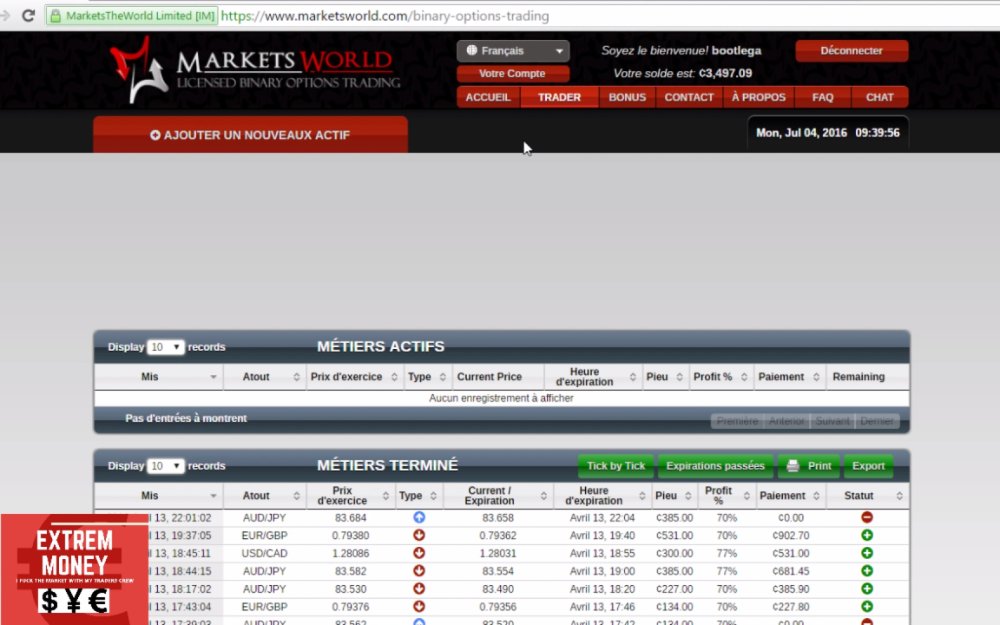Click the down arrow icon for AUD/JPY 83.530
This screenshot has height=625, width=1000.
click(419, 589)
